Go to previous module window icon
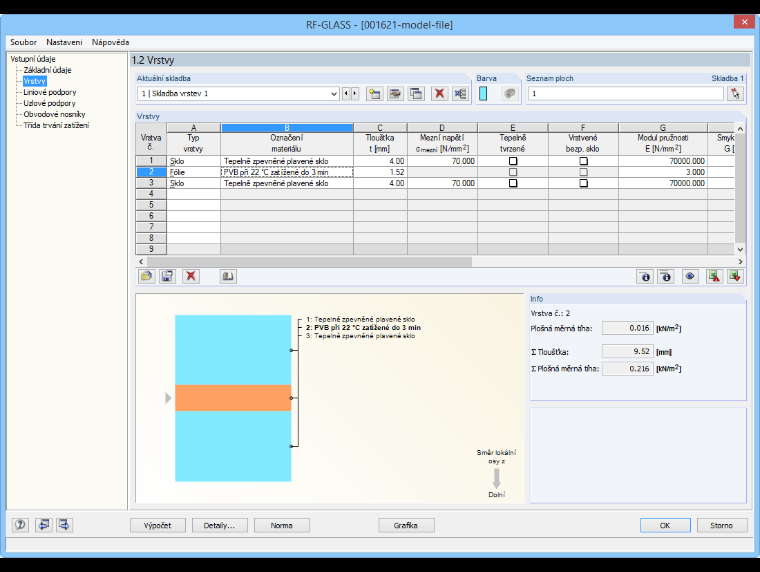This screenshot has height=572, width=760. pos(44,524)
